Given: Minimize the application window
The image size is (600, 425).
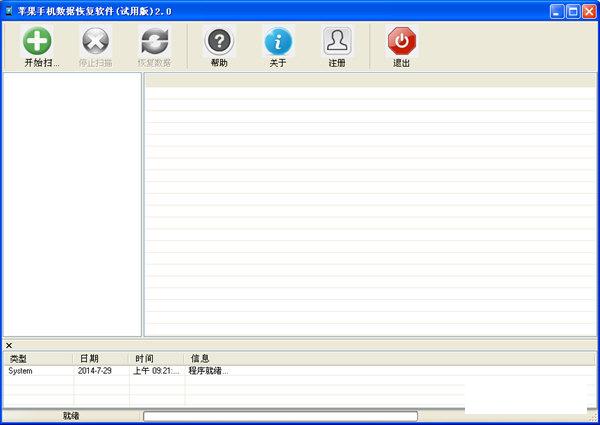Looking at the screenshot, I should 556,11.
